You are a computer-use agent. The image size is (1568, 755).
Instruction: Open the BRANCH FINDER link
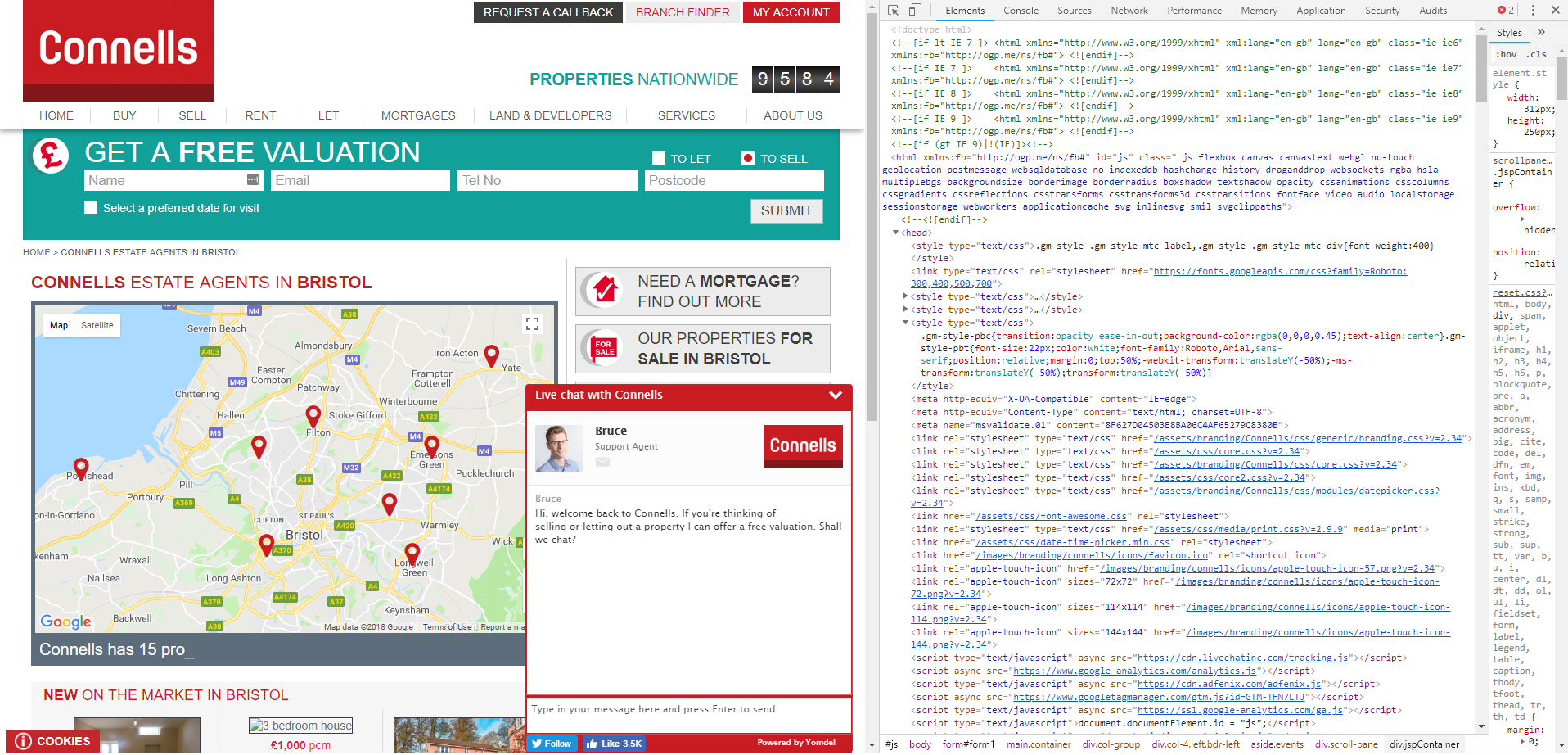[x=683, y=12]
